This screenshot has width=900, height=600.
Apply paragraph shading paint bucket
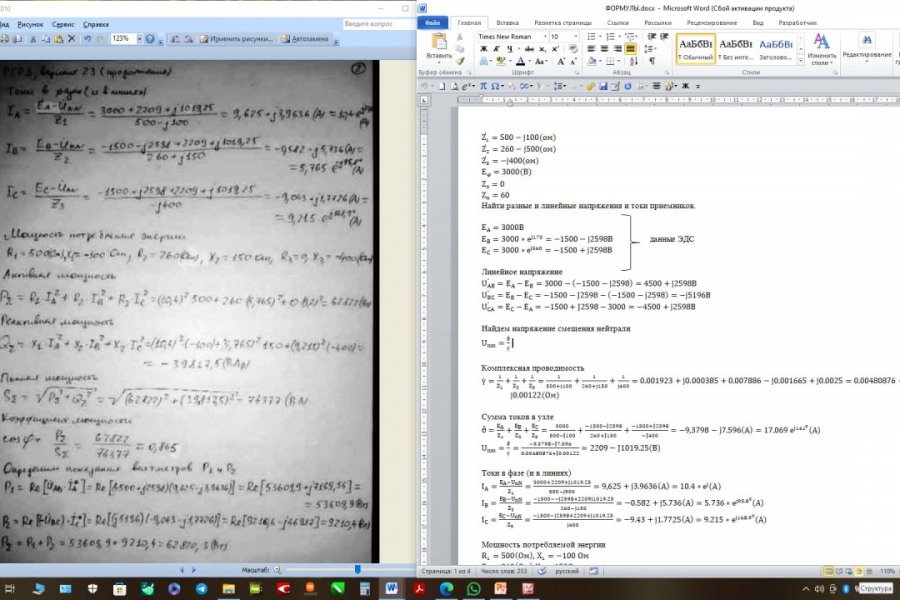(592, 61)
